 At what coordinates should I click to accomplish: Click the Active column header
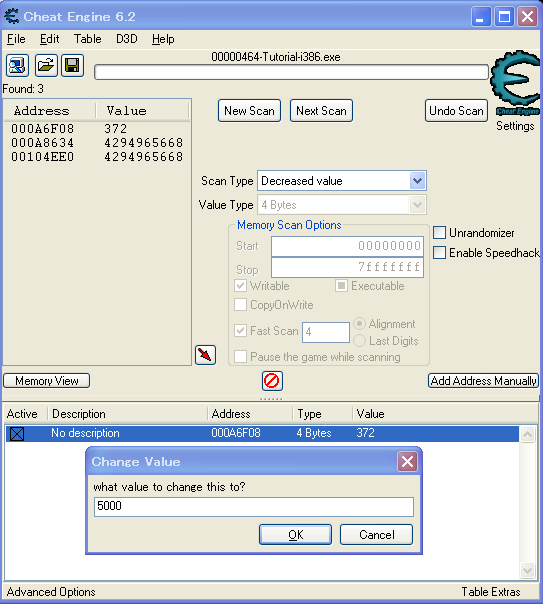tap(25, 414)
